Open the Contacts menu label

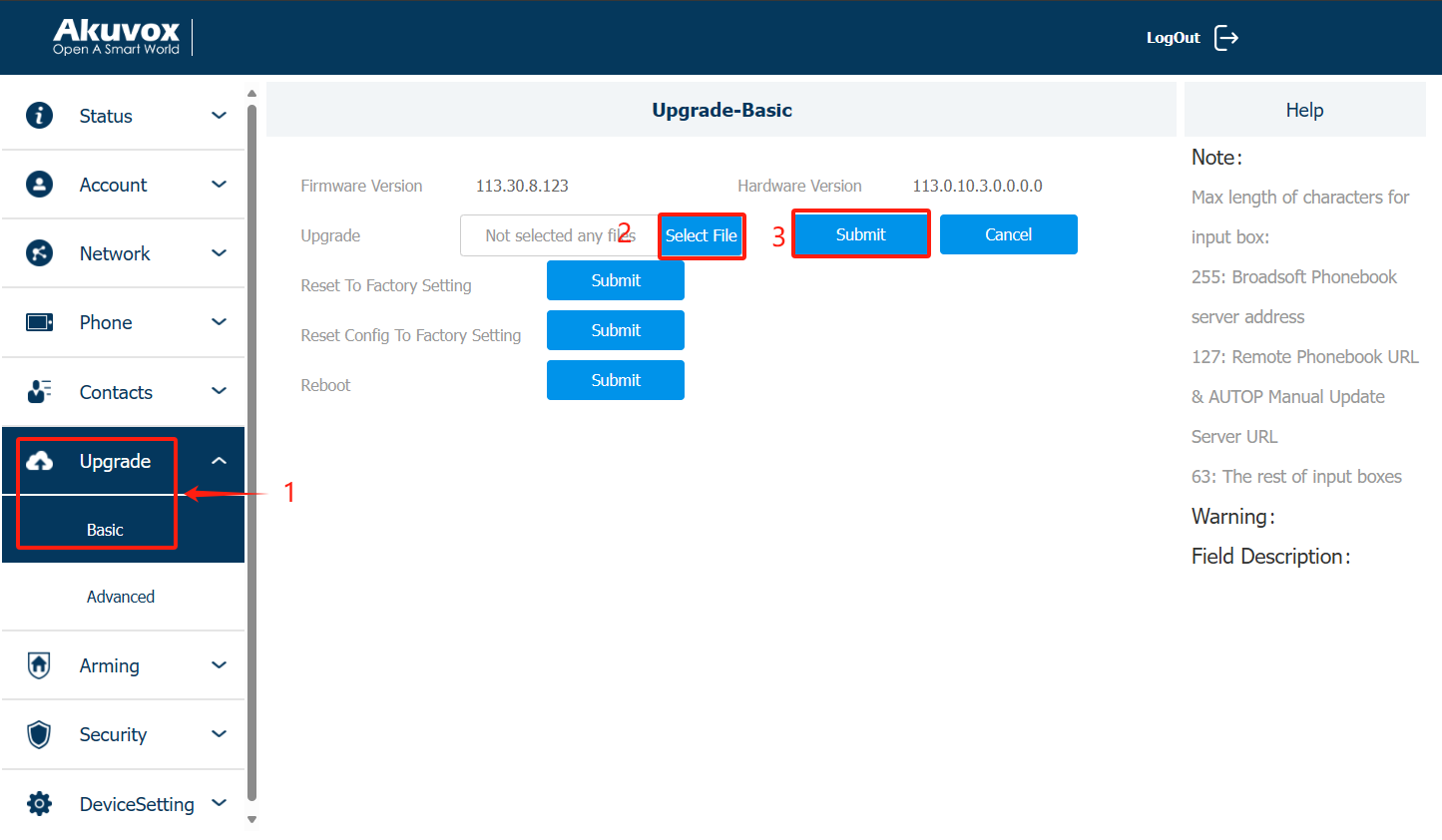(116, 392)
